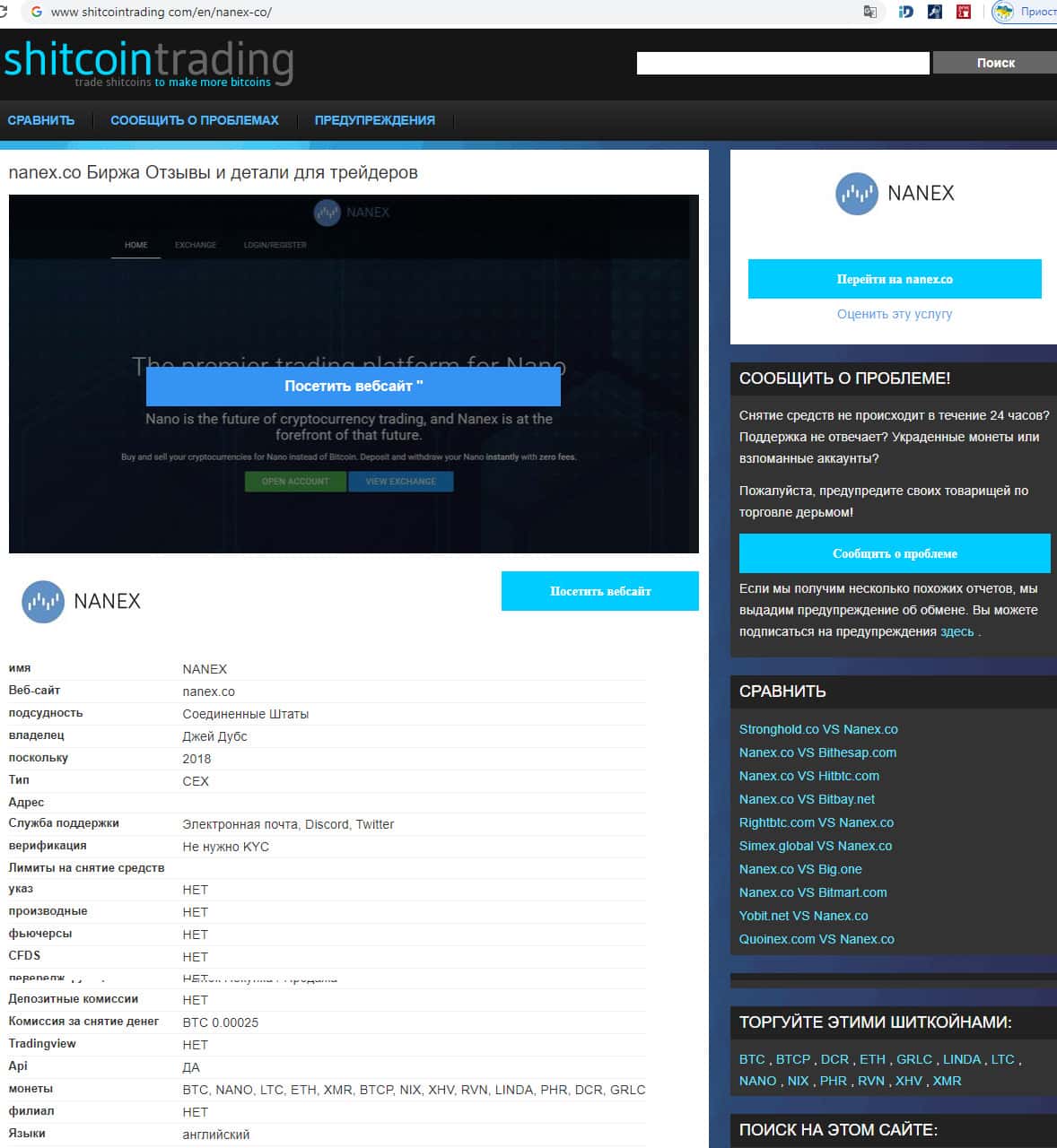Click the Поиск search button
1057x1148 pixels.
995,63
